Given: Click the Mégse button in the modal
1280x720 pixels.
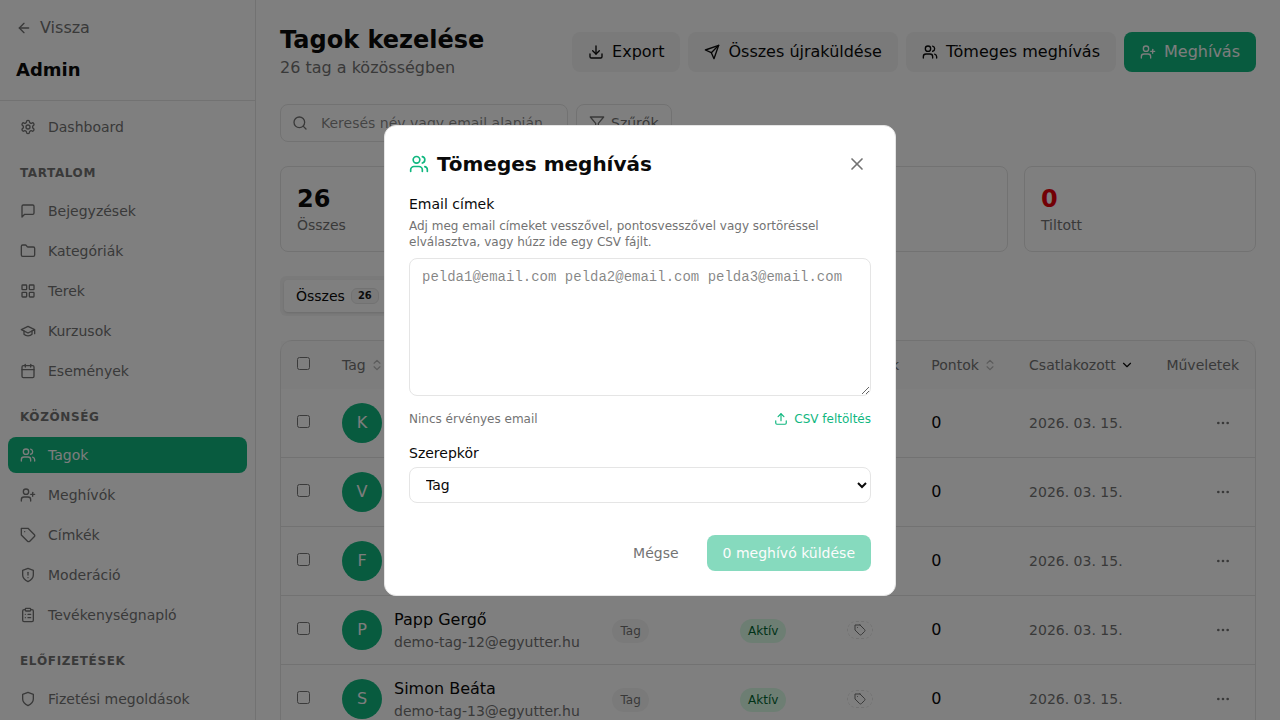Looking at the screenshot, I should pos(655,552).
